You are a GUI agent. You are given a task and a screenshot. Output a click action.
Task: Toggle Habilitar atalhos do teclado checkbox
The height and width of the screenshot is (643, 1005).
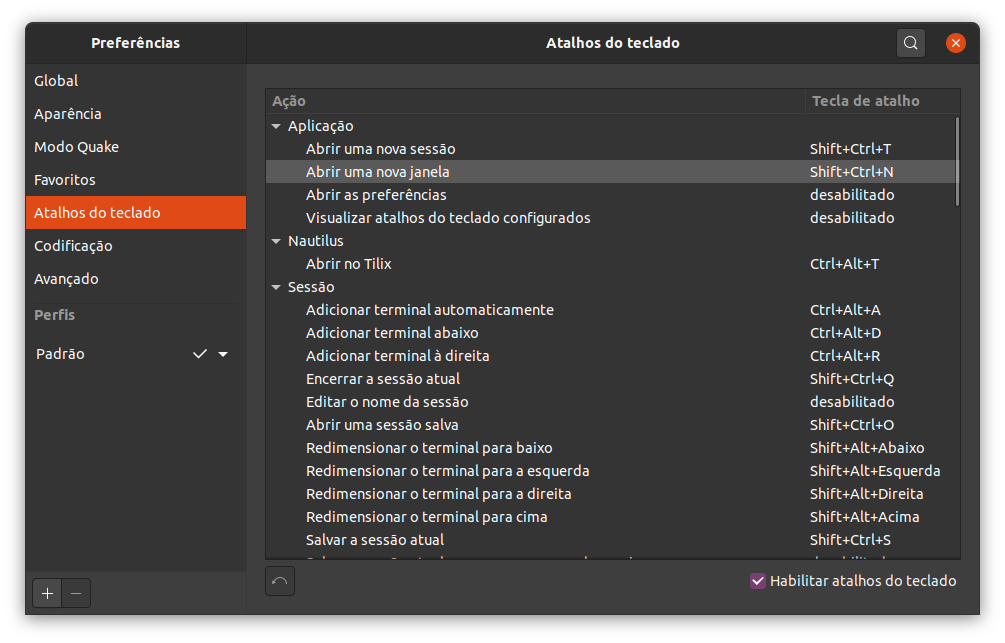pos(758,581)
